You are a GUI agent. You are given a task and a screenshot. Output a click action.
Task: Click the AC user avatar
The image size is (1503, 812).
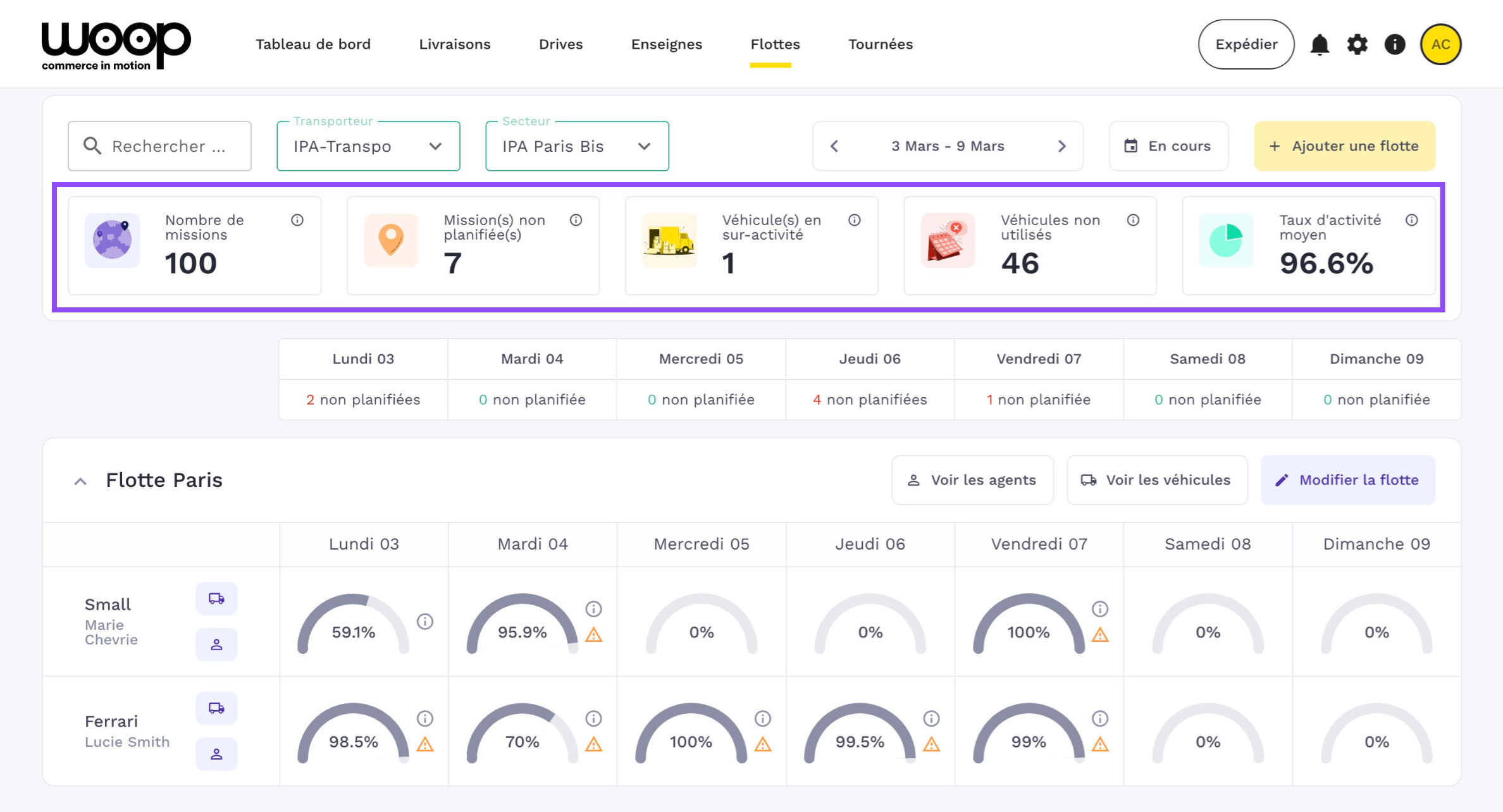[x=1440, y=45]
